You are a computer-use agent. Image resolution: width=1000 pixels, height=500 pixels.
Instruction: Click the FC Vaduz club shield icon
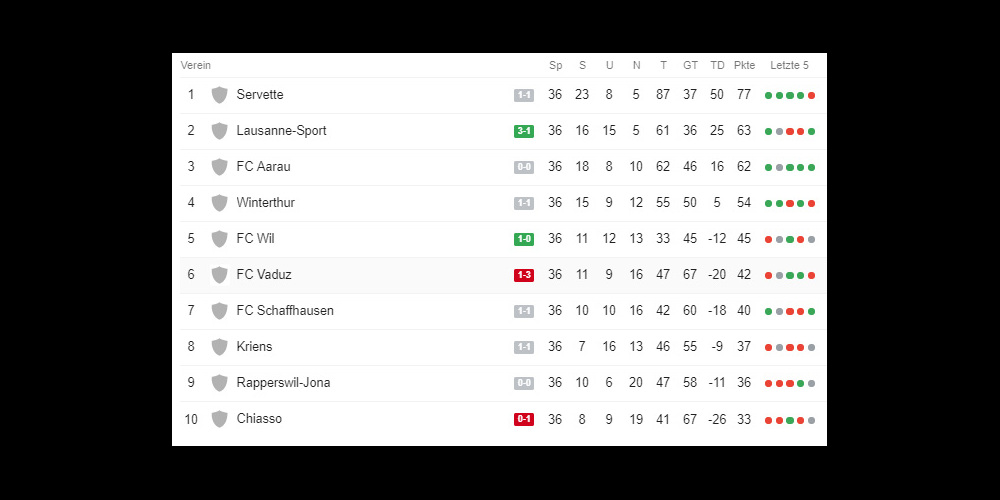(219, 275)
